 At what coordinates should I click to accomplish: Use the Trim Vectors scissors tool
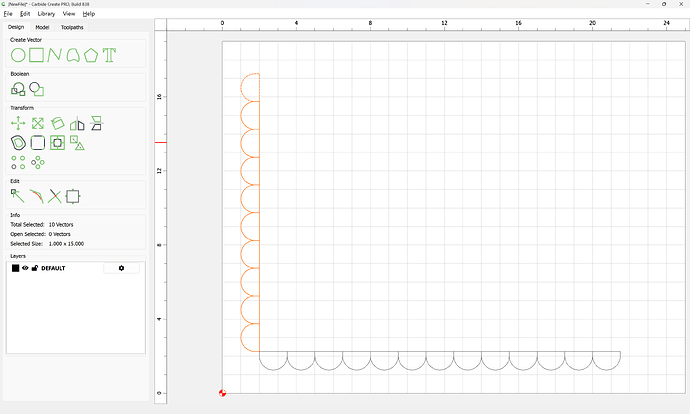(55, 196)
